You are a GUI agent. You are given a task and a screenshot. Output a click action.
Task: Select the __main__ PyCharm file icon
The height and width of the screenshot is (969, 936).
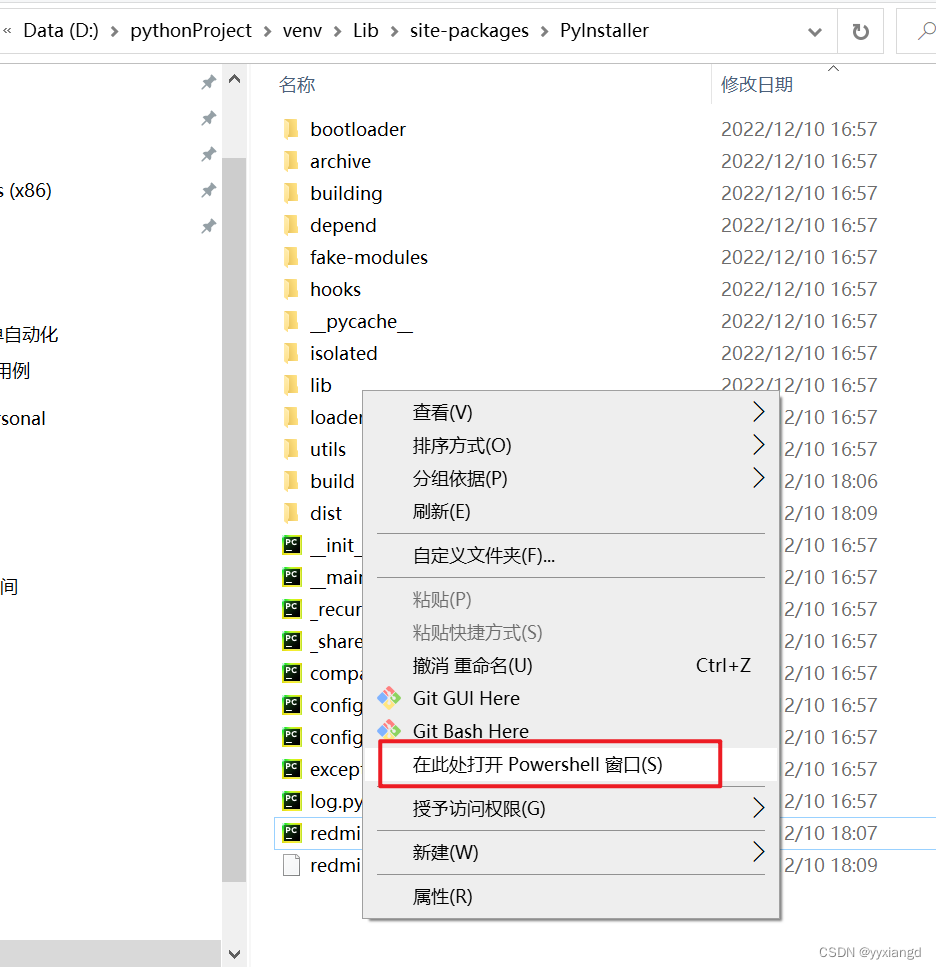point(292,577)
